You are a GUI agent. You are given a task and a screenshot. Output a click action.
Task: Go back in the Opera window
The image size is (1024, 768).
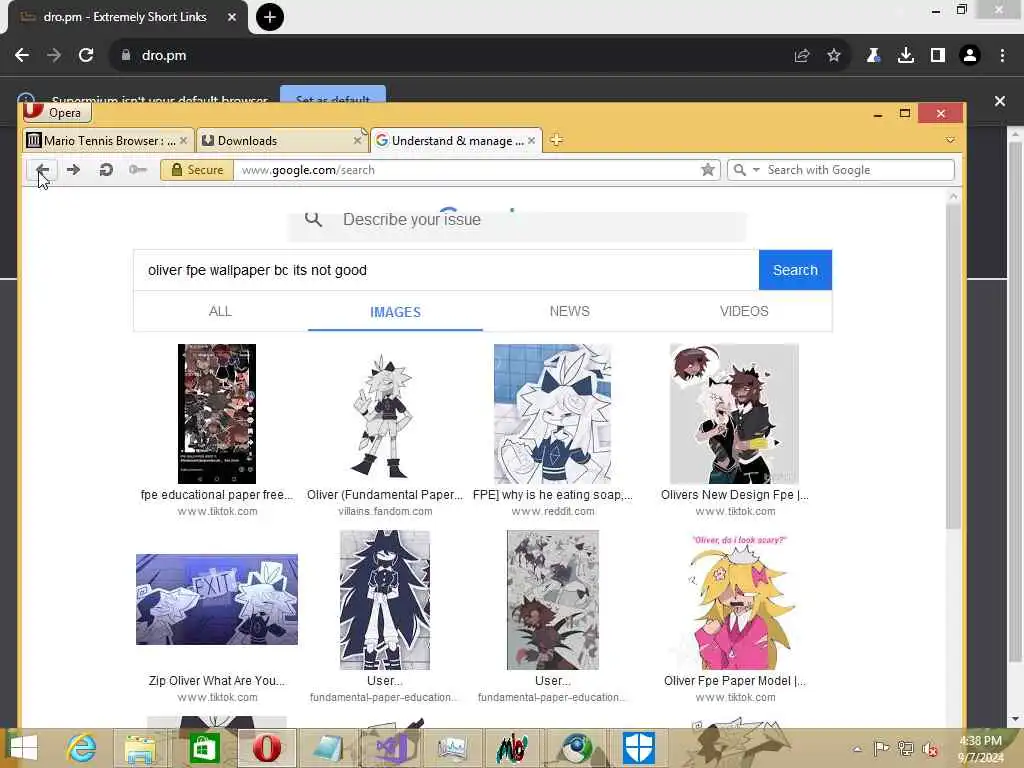42,170
